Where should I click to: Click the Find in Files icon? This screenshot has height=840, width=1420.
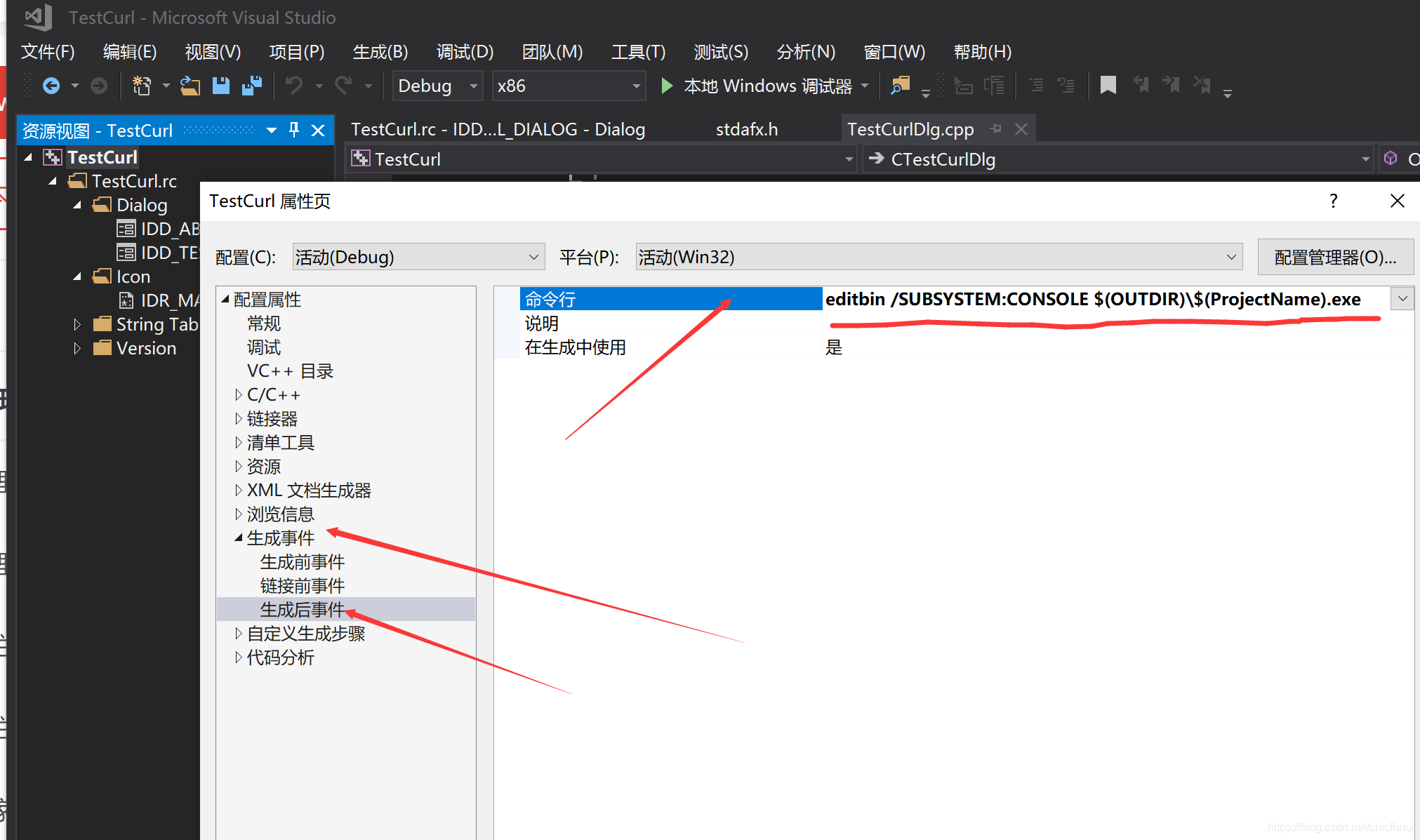(900, 86)
